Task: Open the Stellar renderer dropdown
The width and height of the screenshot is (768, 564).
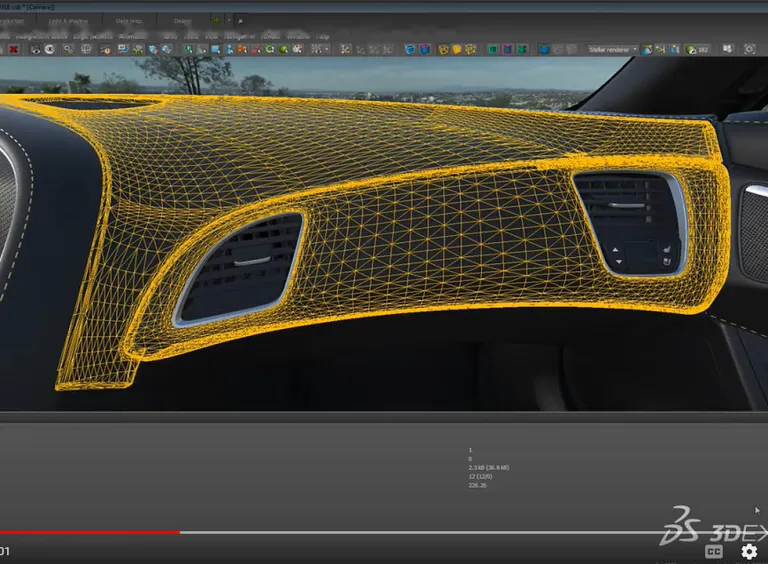Action: pyautogui.click(x=613, y=49)
